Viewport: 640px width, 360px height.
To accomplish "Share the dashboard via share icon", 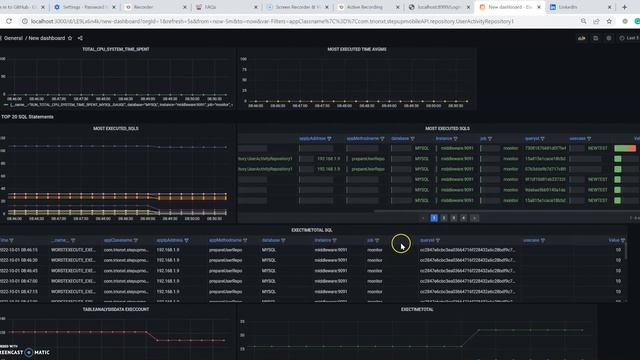I will click(80, 38).
